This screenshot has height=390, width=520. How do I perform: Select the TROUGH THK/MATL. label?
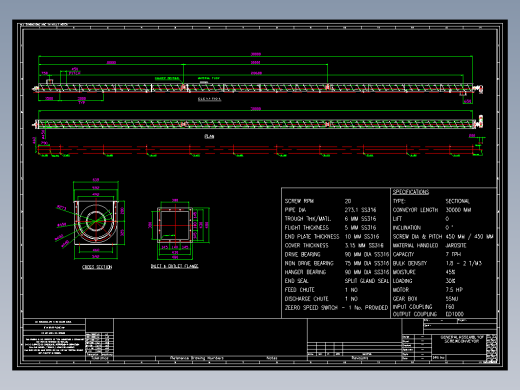click(x=308, y=219)
